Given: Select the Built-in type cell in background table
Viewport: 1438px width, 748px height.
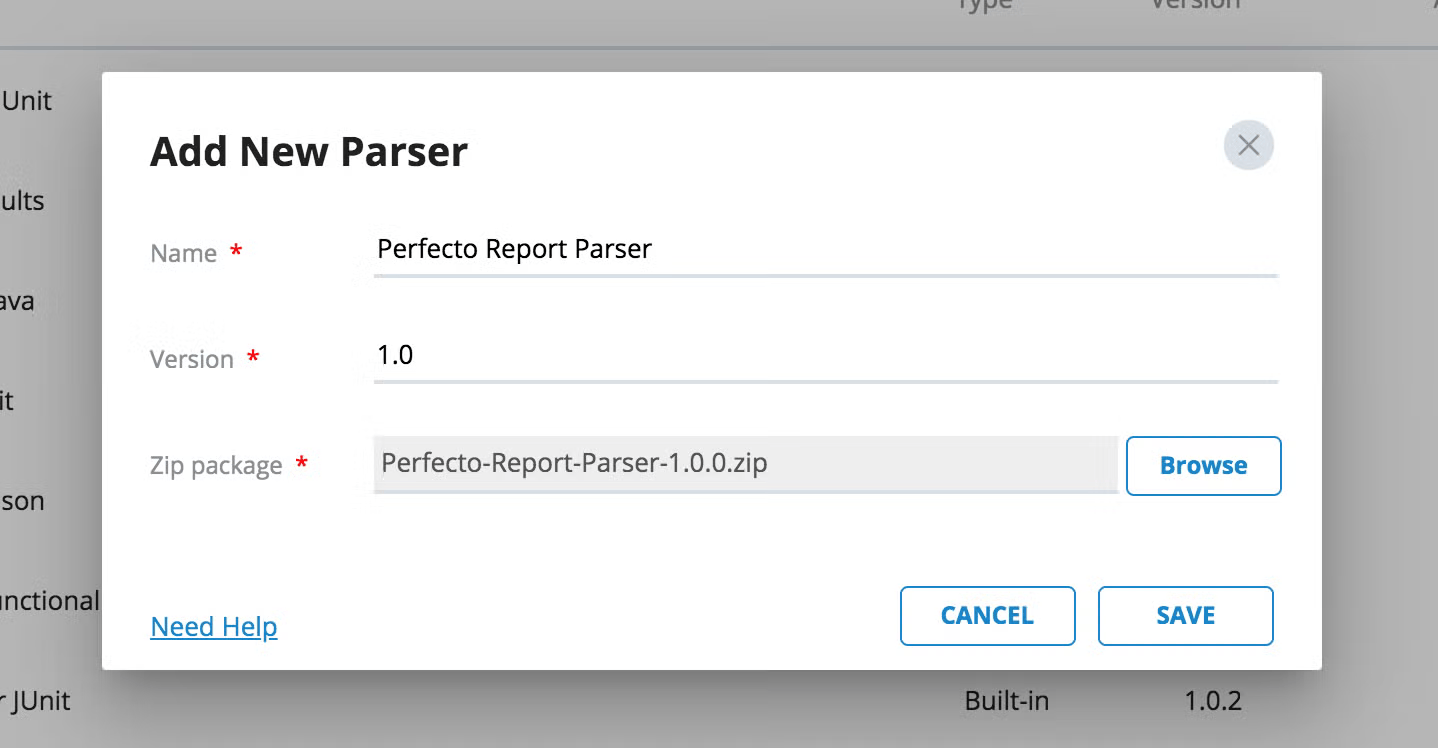Looking at the screenshot, I should pyautogui.click(x=1007, y=701).
